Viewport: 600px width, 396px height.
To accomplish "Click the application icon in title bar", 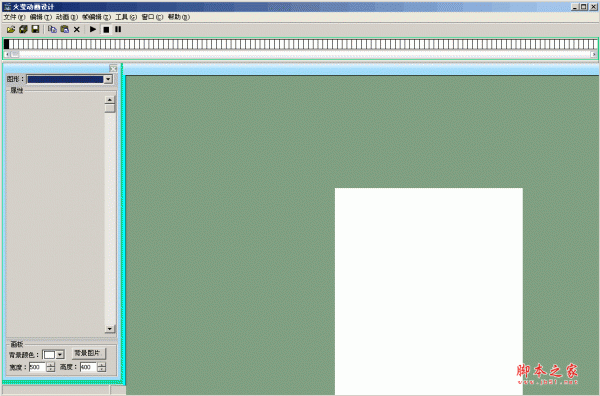I will pos(8,7).
